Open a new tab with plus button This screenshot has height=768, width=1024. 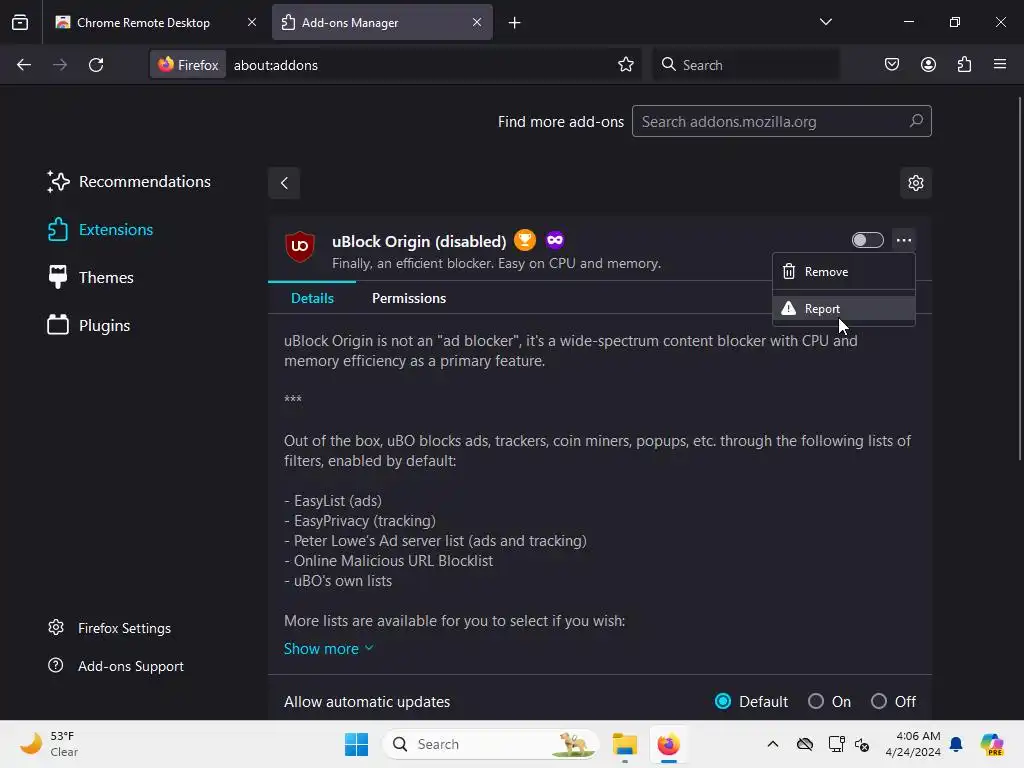coord(515,23)
